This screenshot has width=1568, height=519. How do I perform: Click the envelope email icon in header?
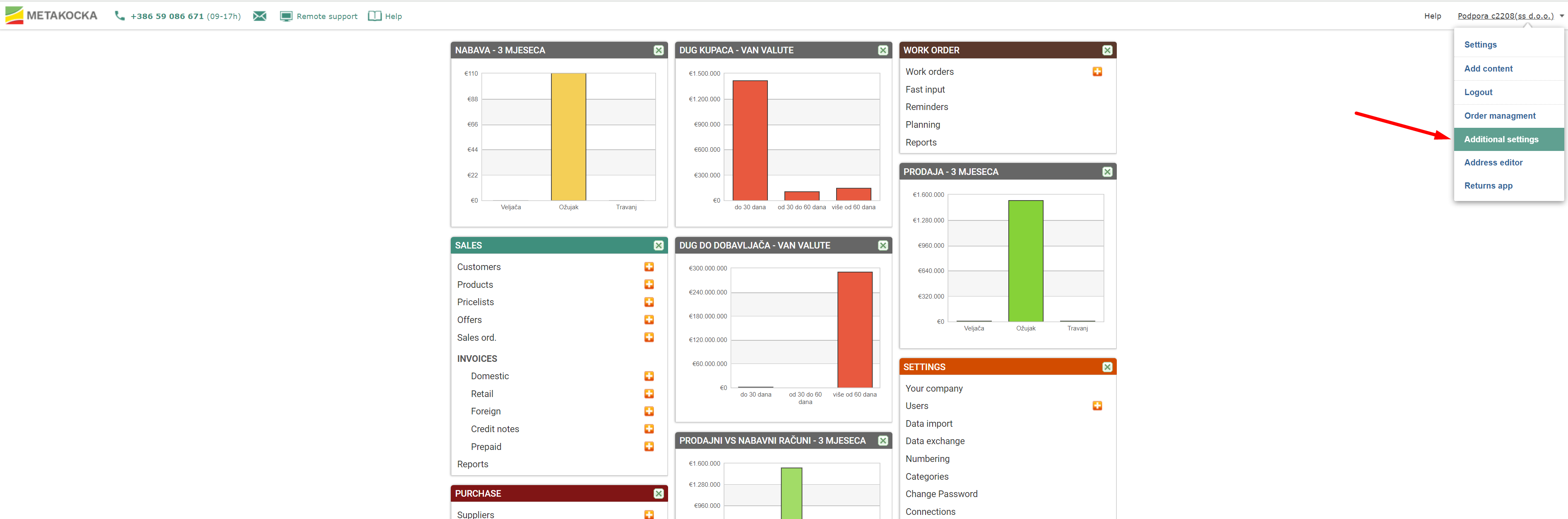260,17
